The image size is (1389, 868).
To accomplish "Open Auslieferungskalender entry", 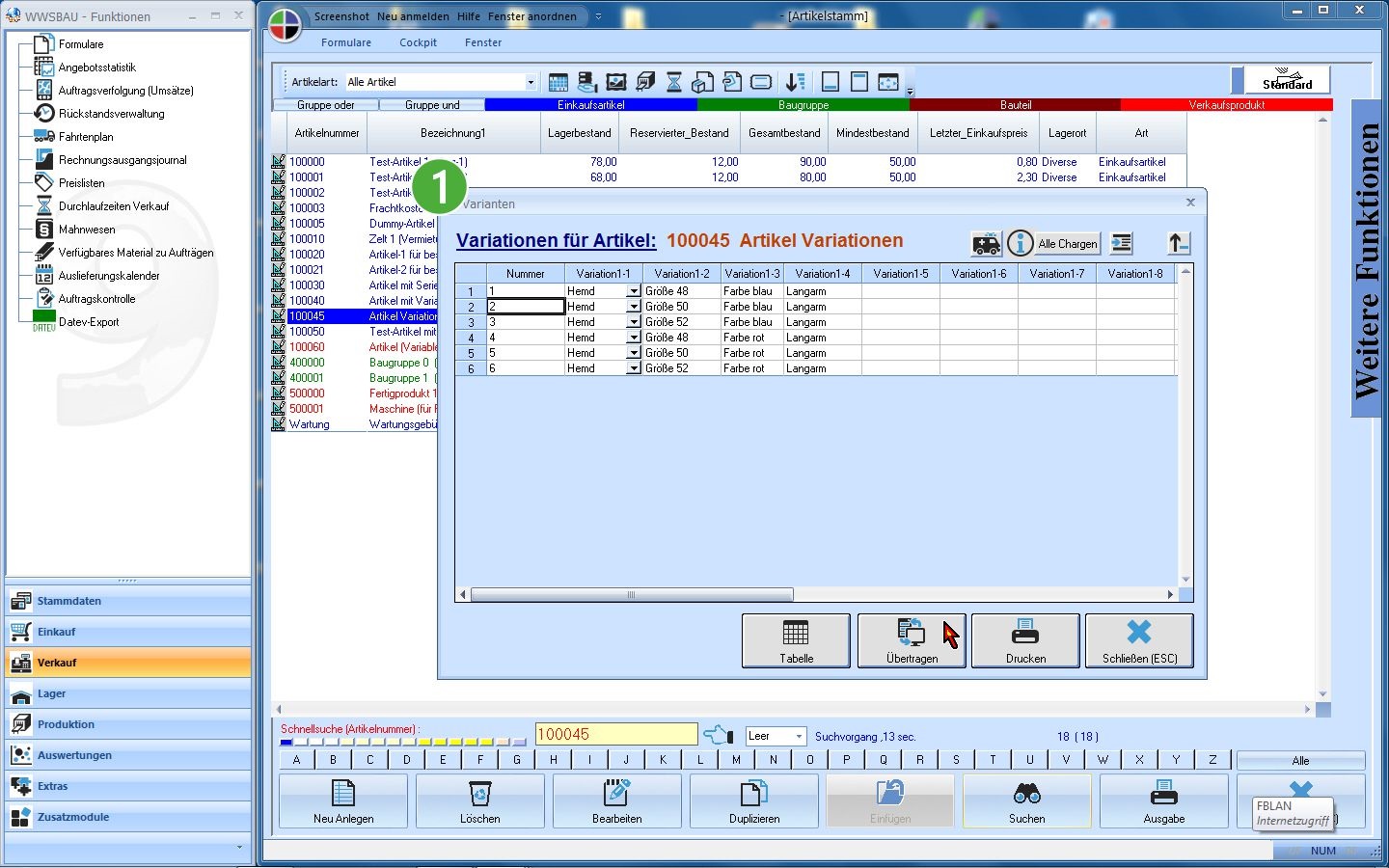I will tap(109, 276).
